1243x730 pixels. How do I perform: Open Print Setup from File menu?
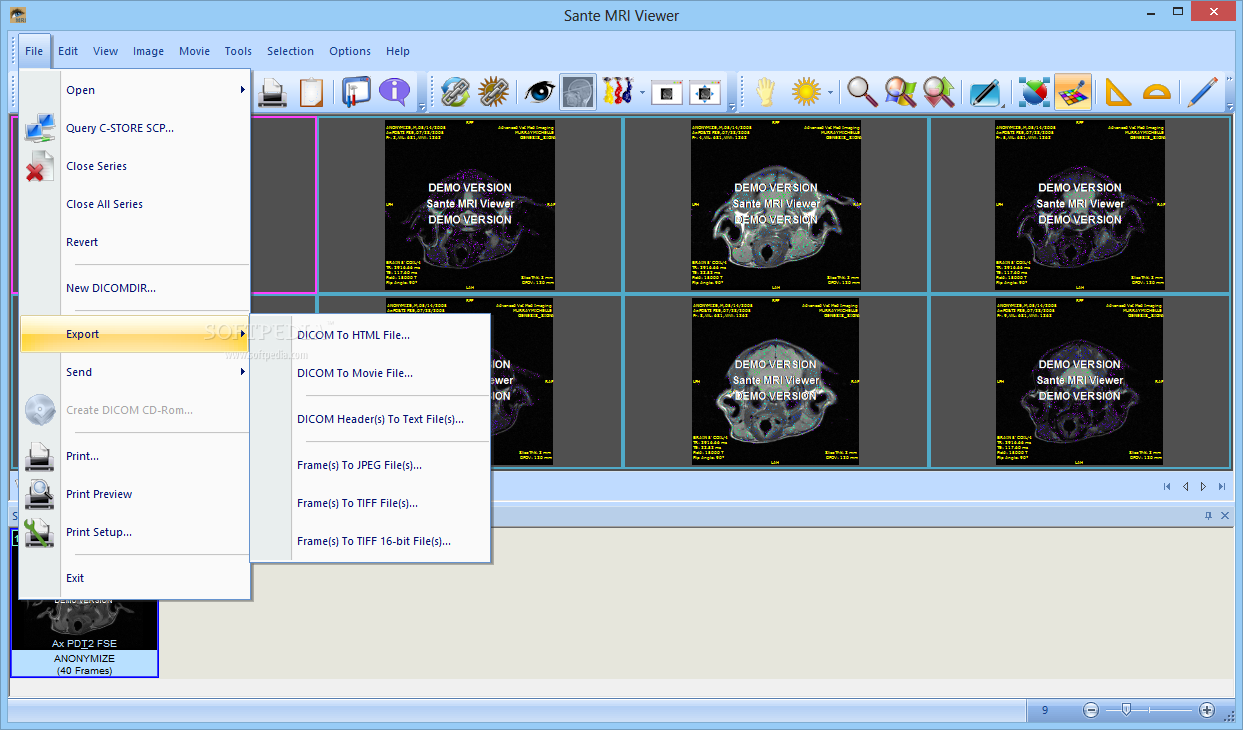click(135, 532)
